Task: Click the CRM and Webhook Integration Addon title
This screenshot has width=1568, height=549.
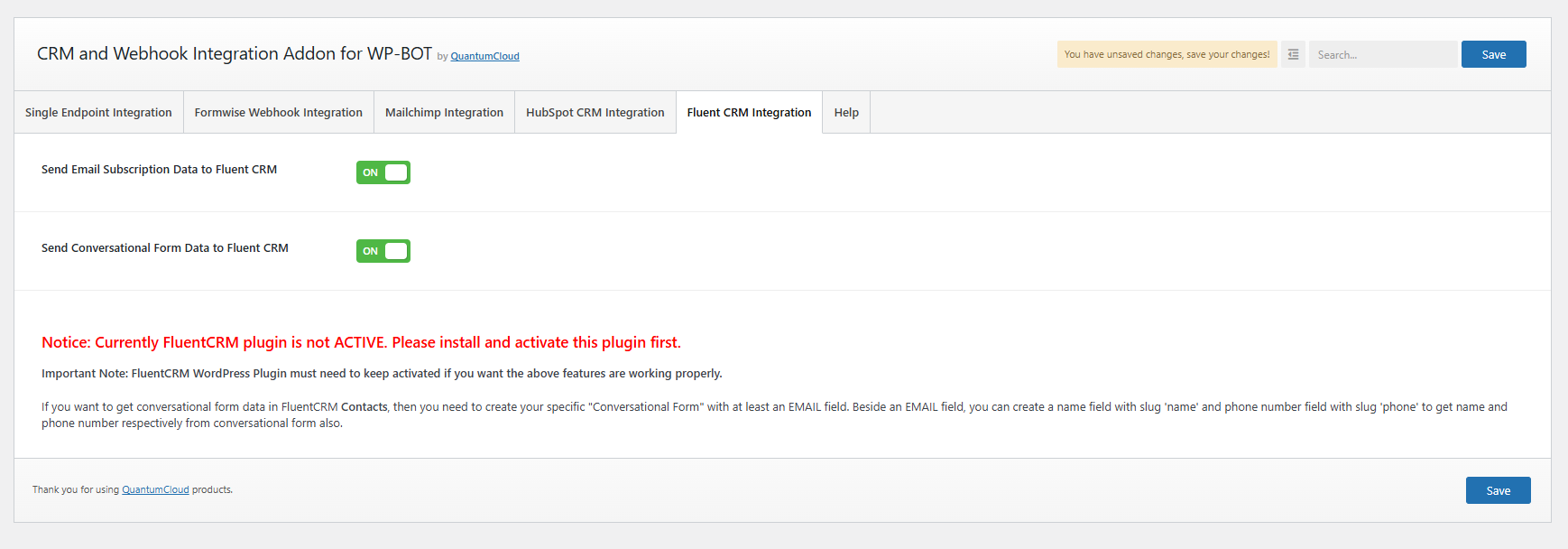Action: (235, 53)
